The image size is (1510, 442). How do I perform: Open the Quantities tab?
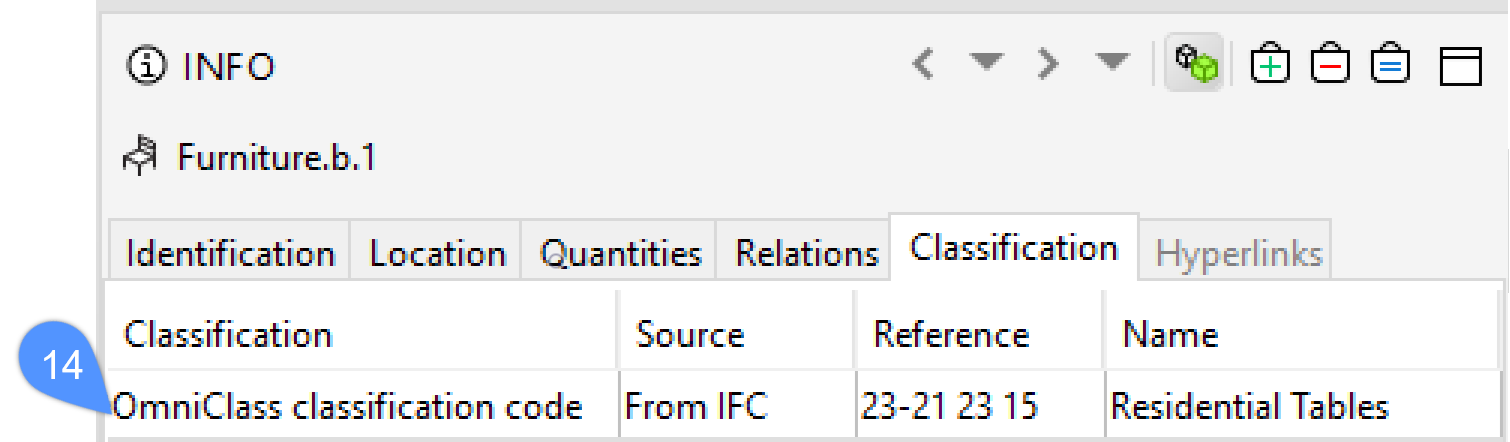[x=620, y=253]
